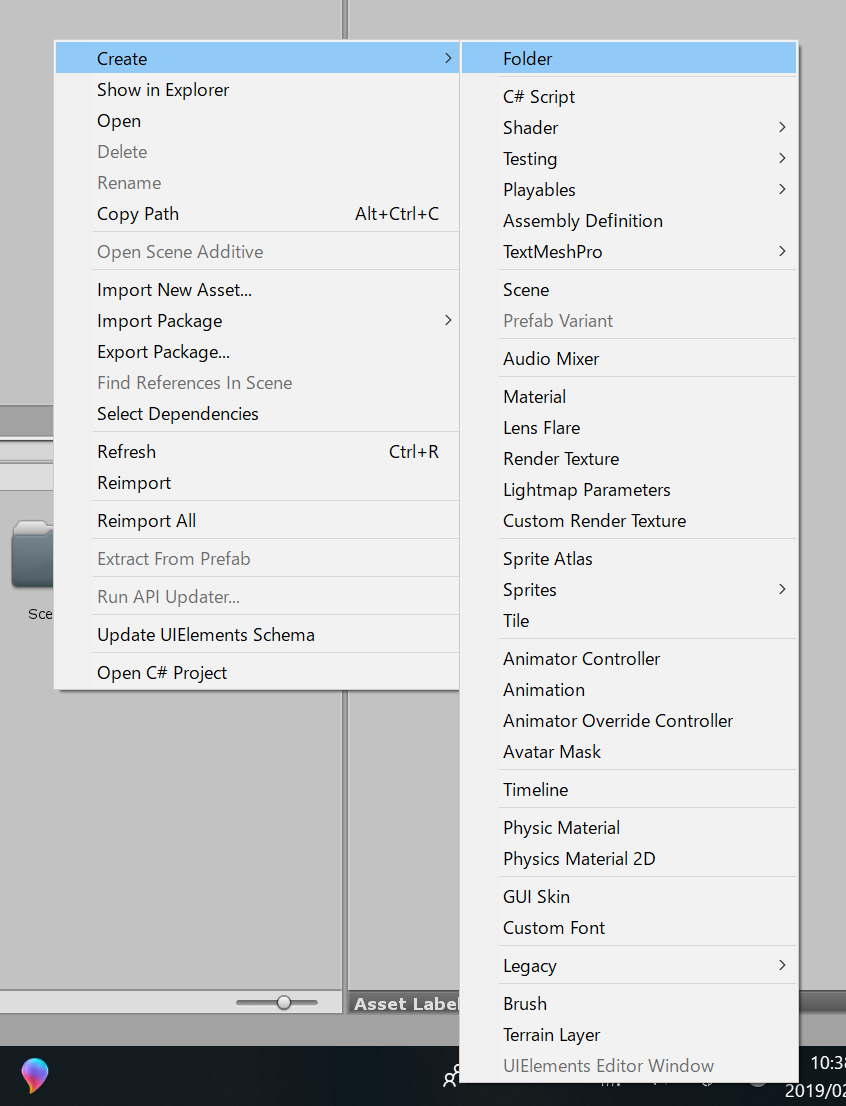Open C# Project from context menu
Viewport: 846px width, 1106px height.
162,673
